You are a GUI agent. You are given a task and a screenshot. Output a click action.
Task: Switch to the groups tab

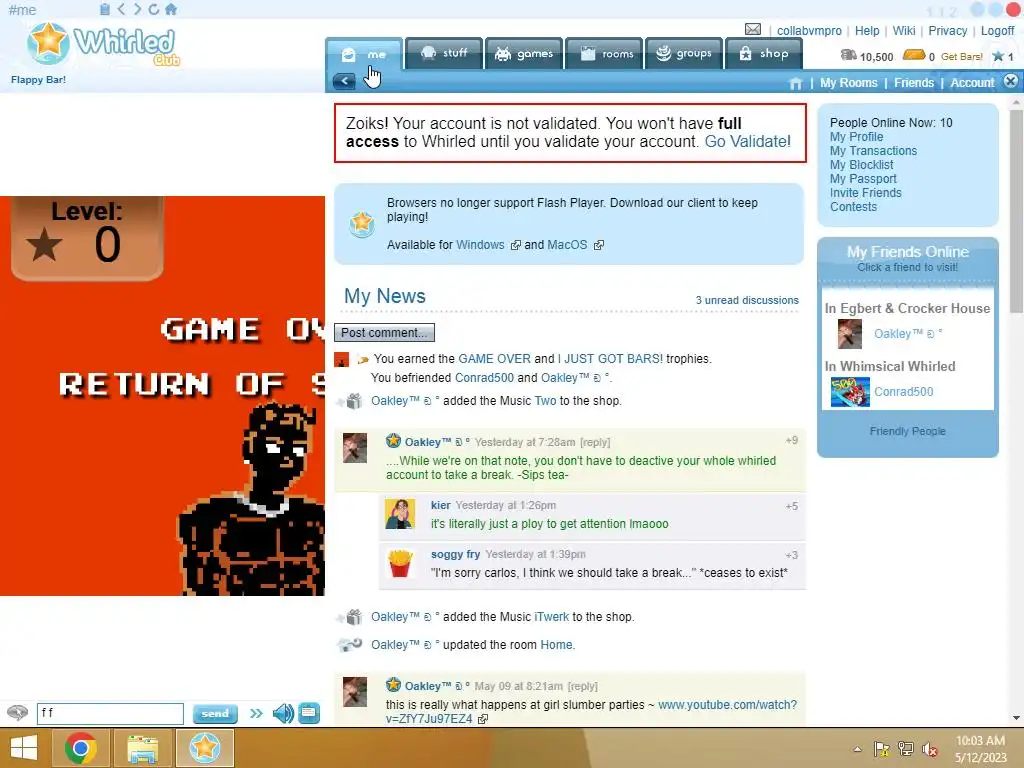pyautogui.click(x=684, y=53)
